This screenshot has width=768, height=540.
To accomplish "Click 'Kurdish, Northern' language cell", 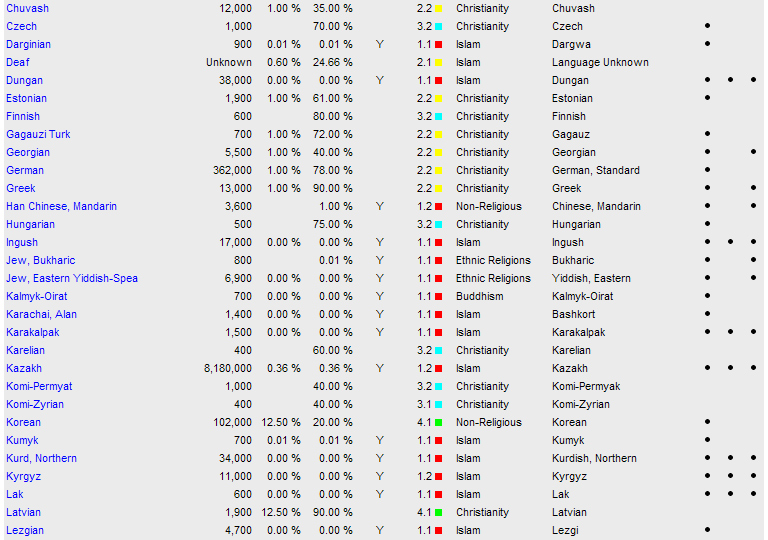I will [x=595, y=459].
